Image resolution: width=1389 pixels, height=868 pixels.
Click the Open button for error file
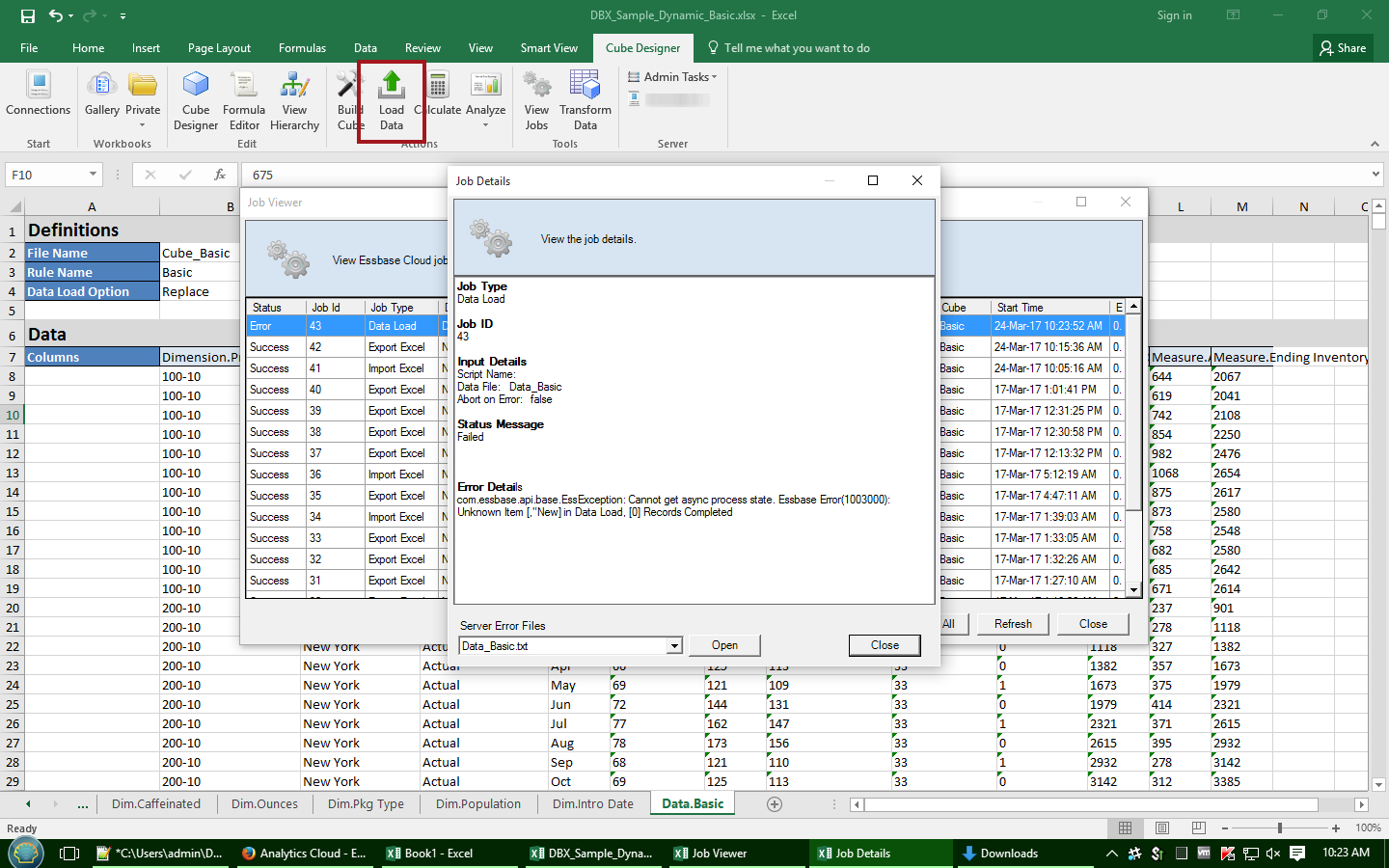[724, 646]
